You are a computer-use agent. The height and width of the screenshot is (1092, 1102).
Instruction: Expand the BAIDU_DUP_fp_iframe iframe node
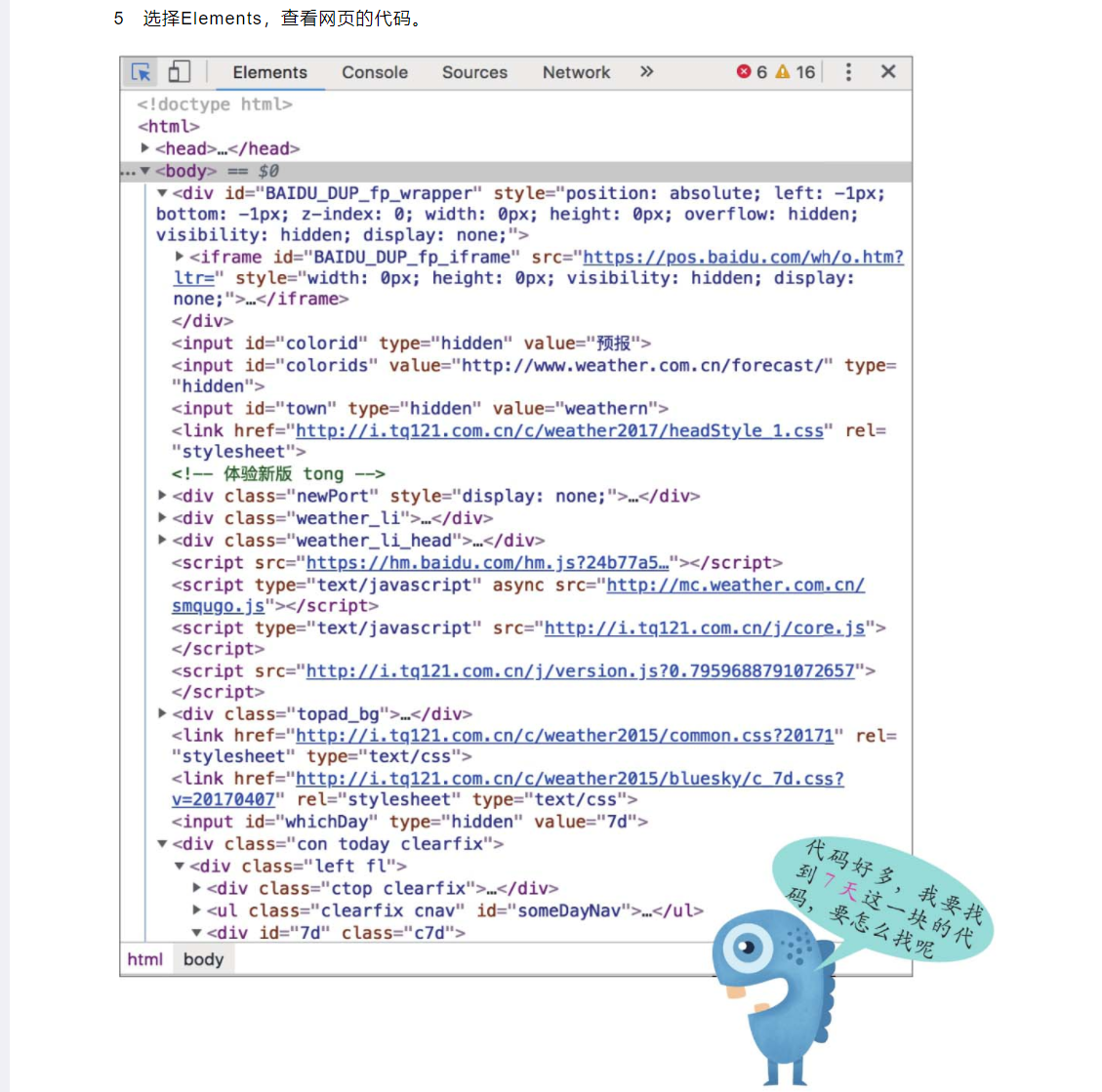coord(180,257)
